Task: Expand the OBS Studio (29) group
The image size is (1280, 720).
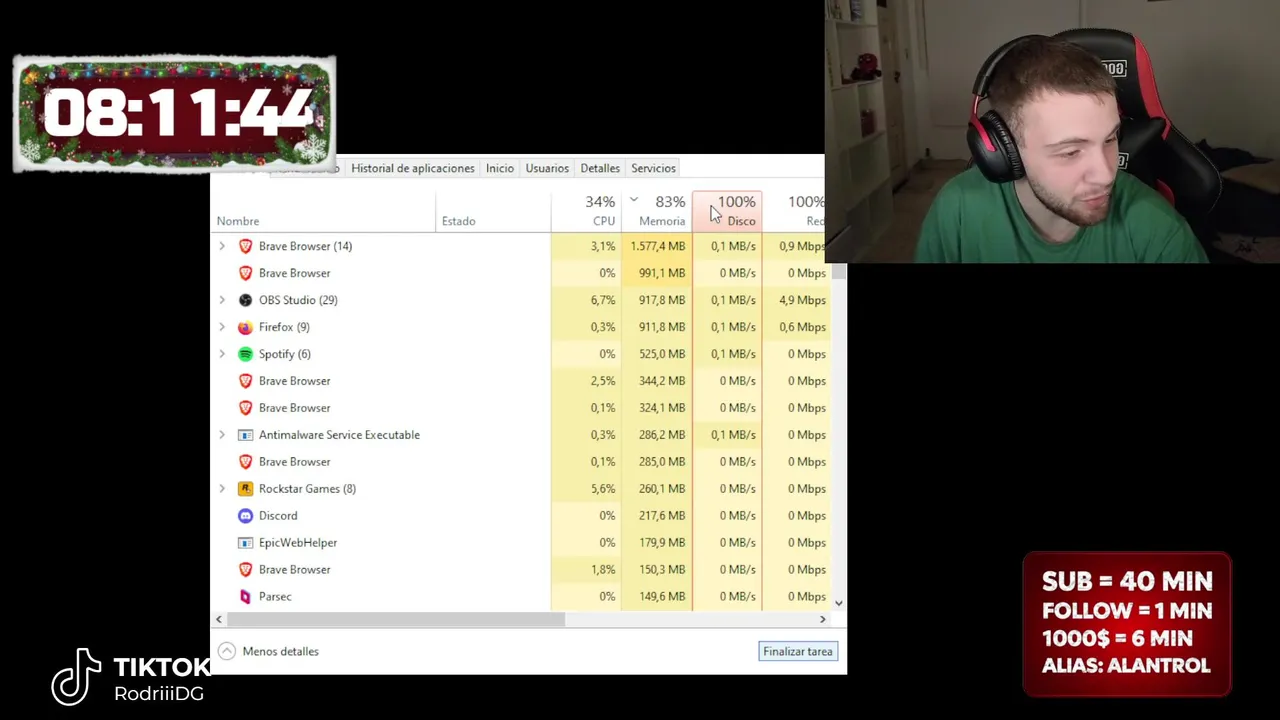Action: pyautogui.click(x=222, y=300)
